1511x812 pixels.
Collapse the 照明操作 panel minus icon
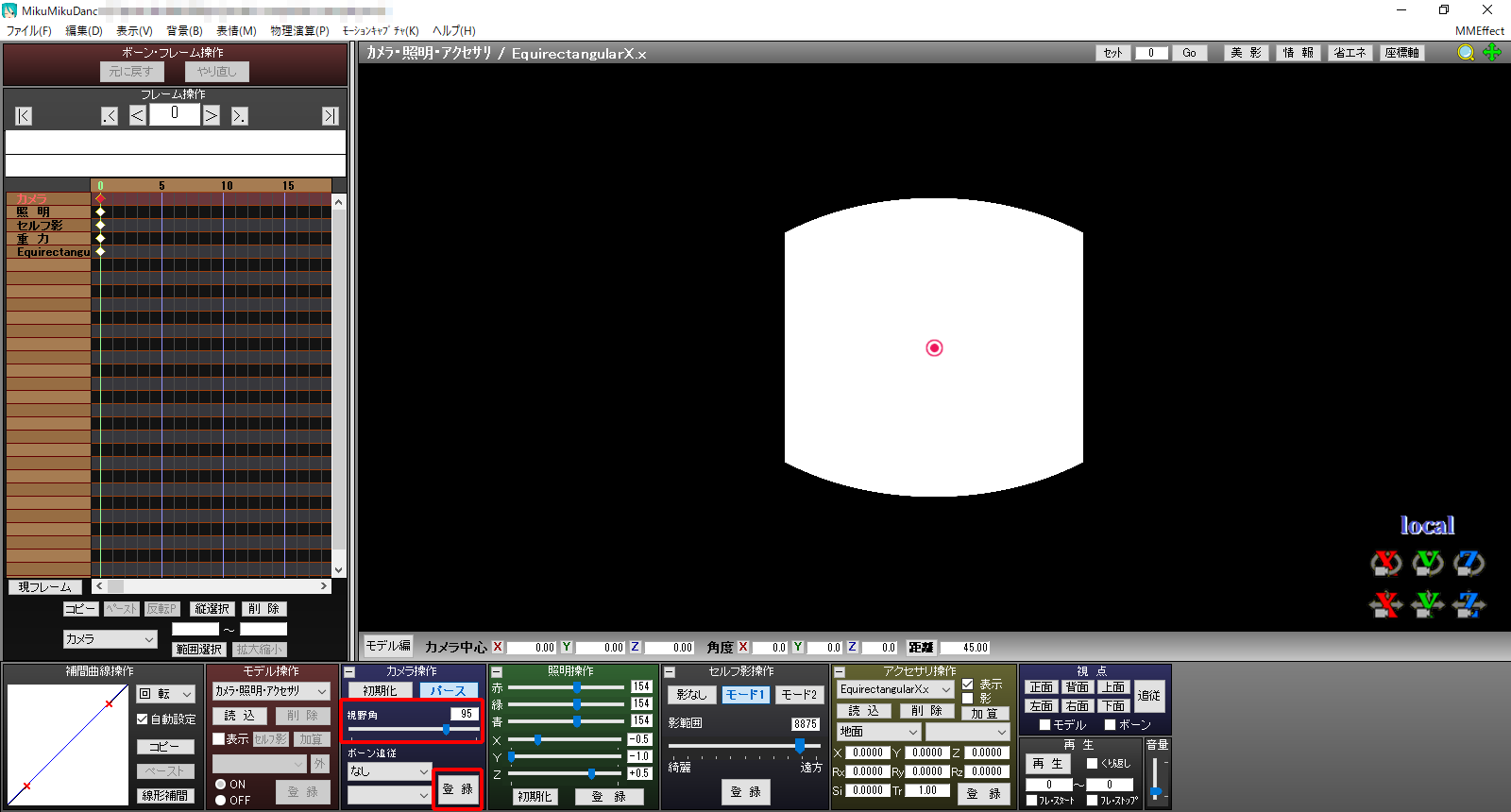(497, 672)
